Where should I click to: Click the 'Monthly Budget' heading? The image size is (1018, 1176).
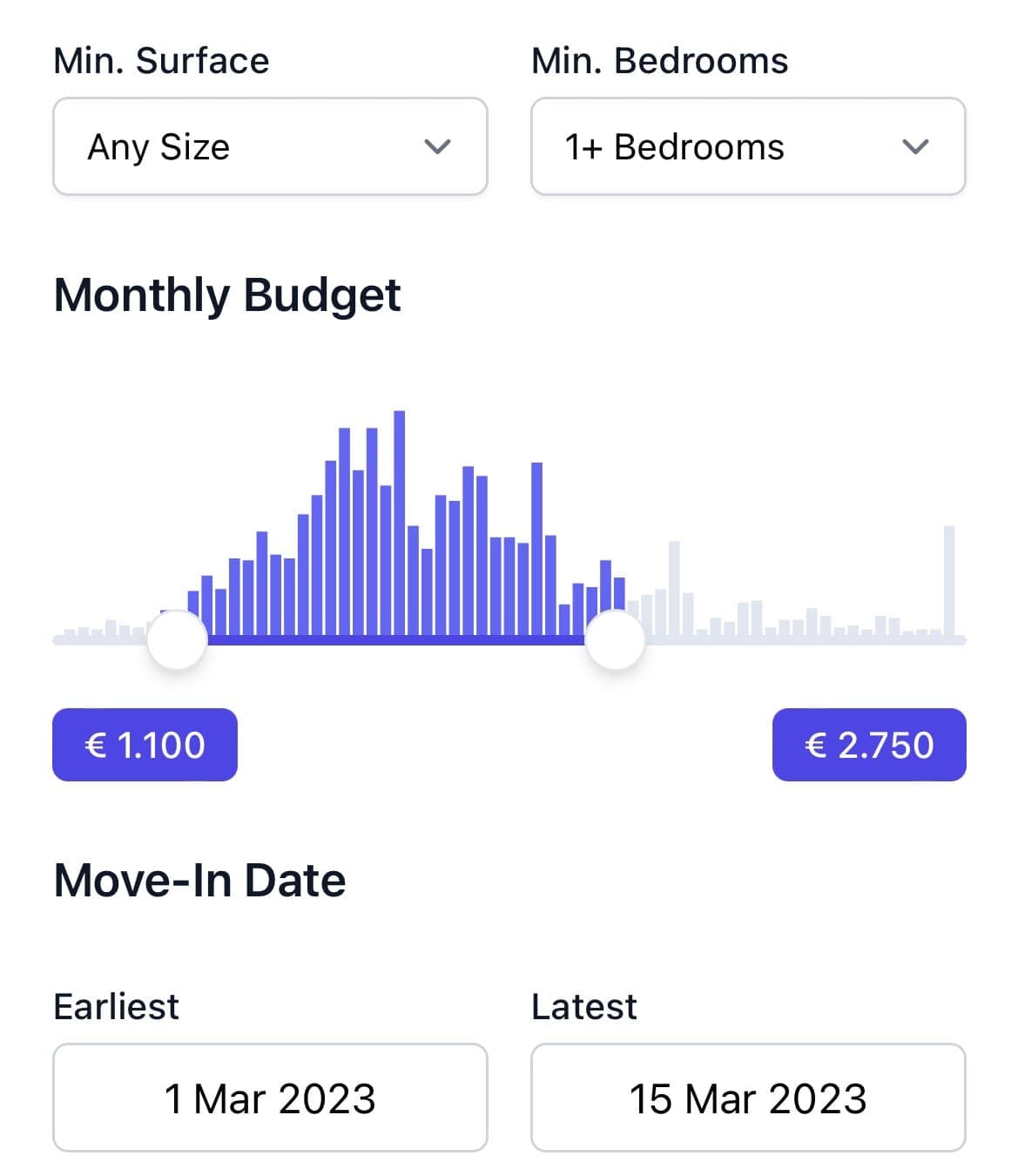pyautogui.click(x=227, y=294)
